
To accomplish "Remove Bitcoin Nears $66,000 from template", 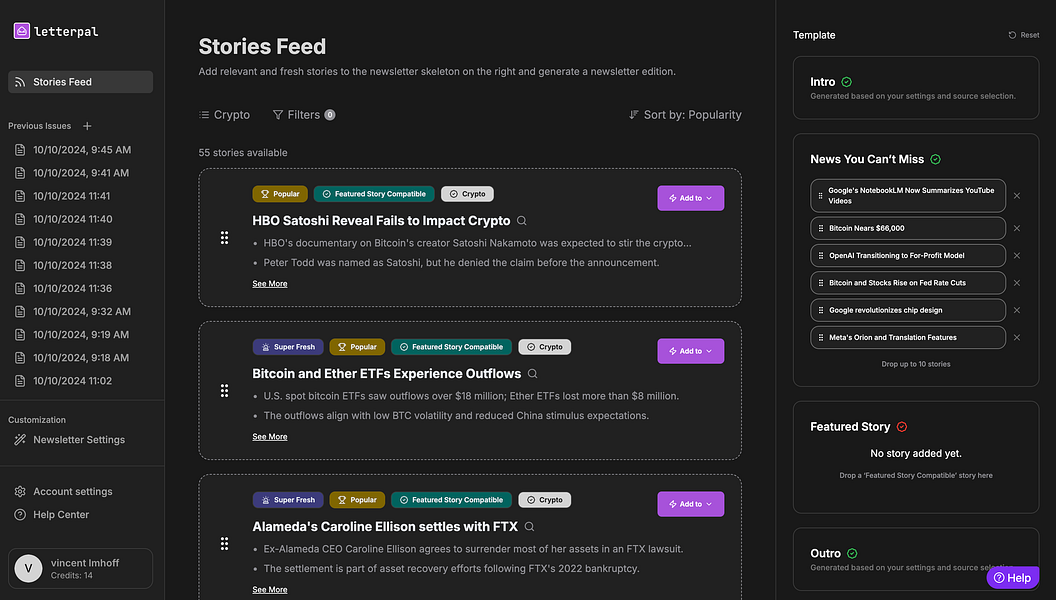I will (x=1017, y=228).
